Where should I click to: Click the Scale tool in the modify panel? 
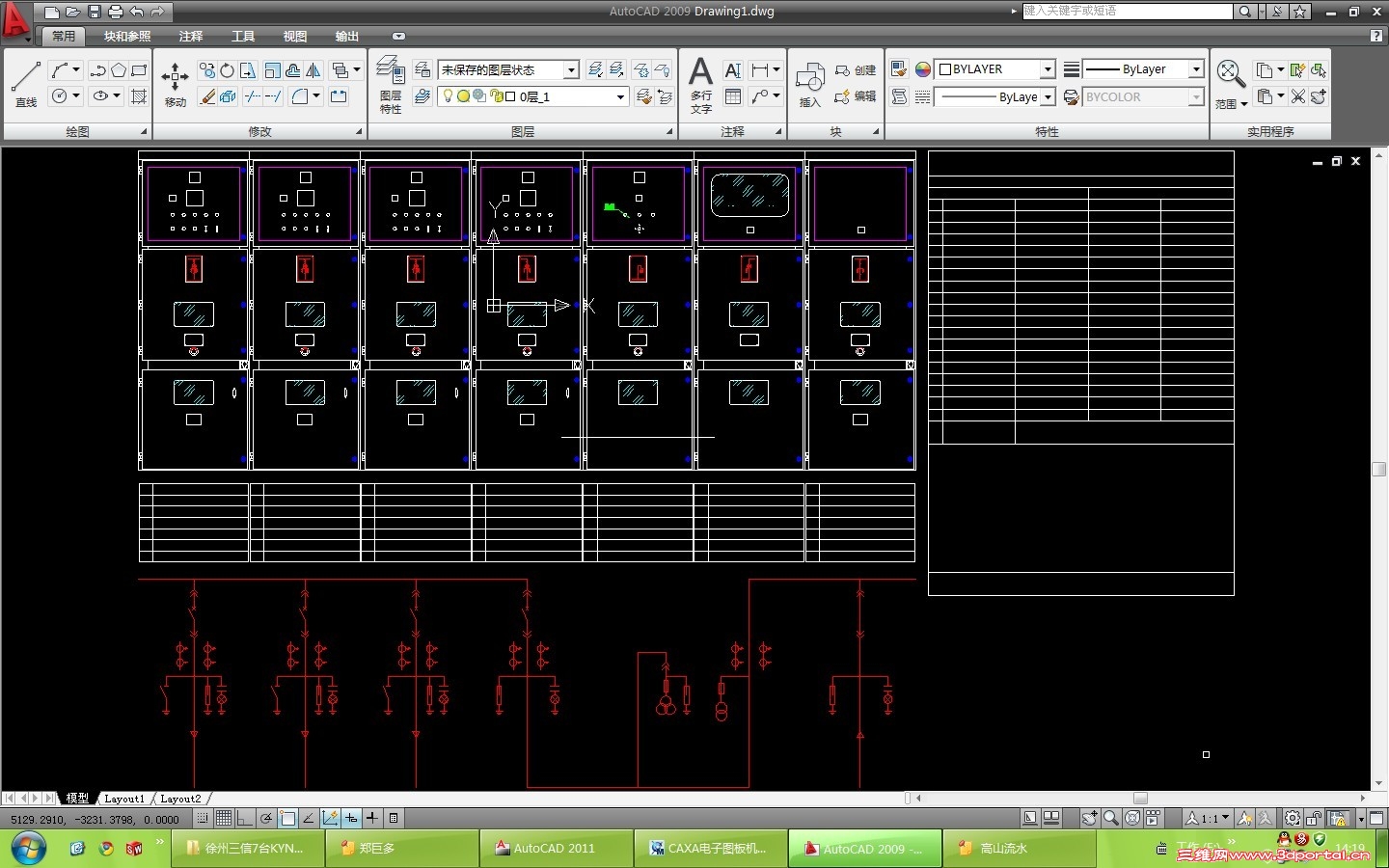point(272,70)
